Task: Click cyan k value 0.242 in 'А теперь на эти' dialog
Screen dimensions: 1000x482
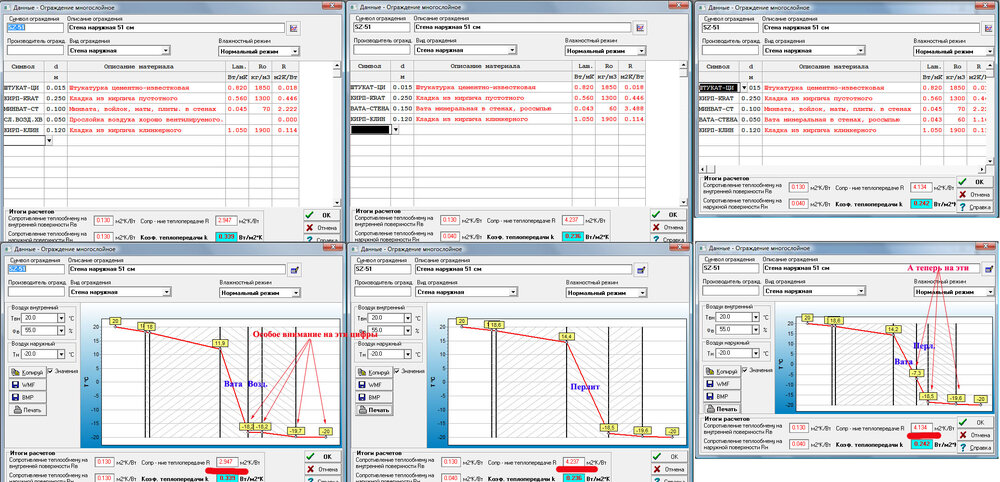Action: [x=922, y=443]
